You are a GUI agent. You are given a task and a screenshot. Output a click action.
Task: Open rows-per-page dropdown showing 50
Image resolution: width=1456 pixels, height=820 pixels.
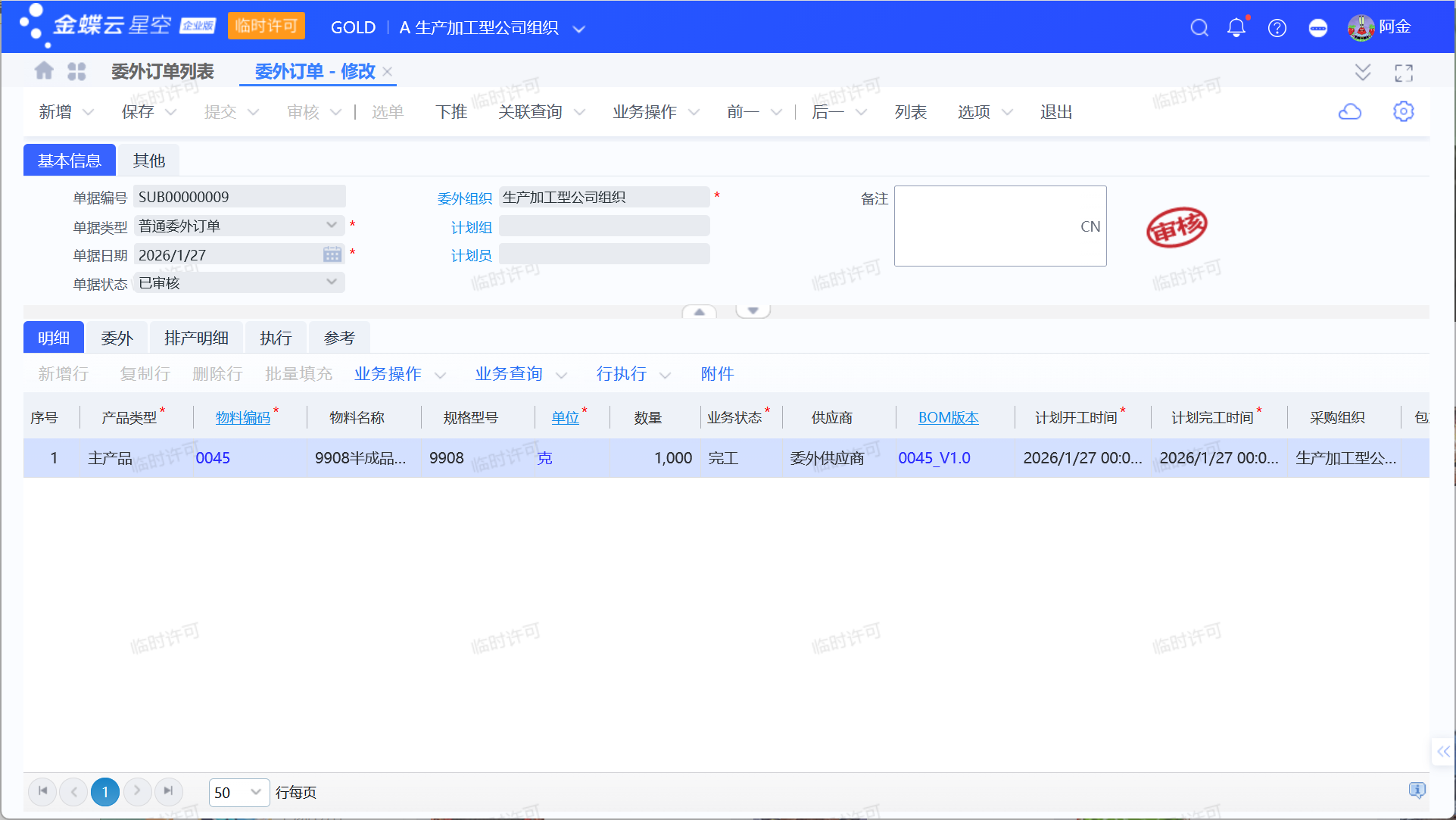tap(255, 792)
